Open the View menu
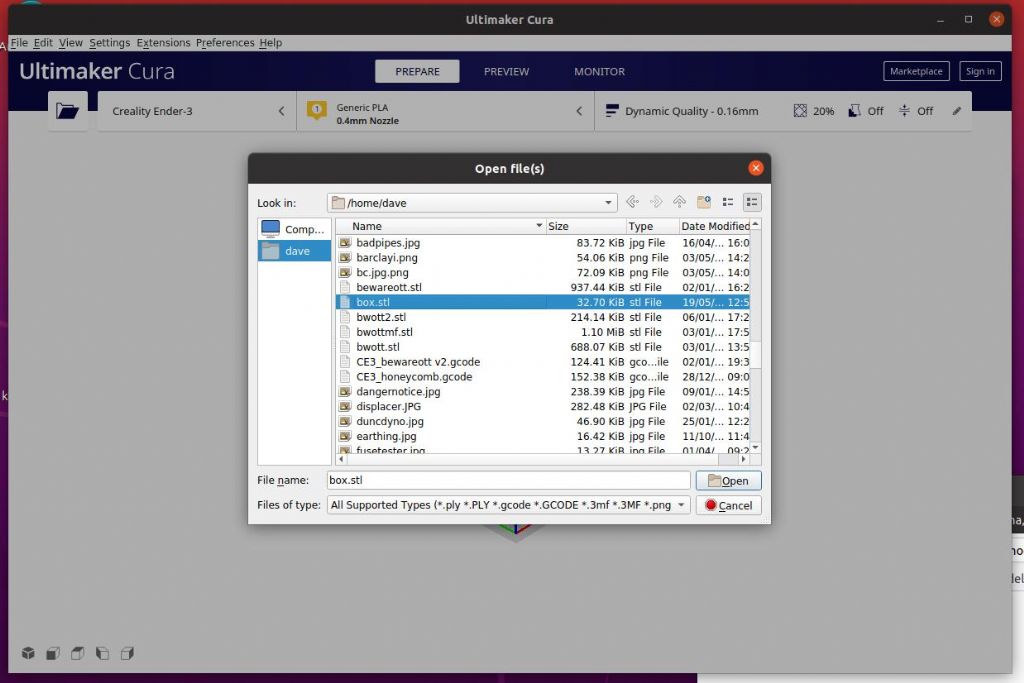The image size is (1024, 683). (71, 42)
